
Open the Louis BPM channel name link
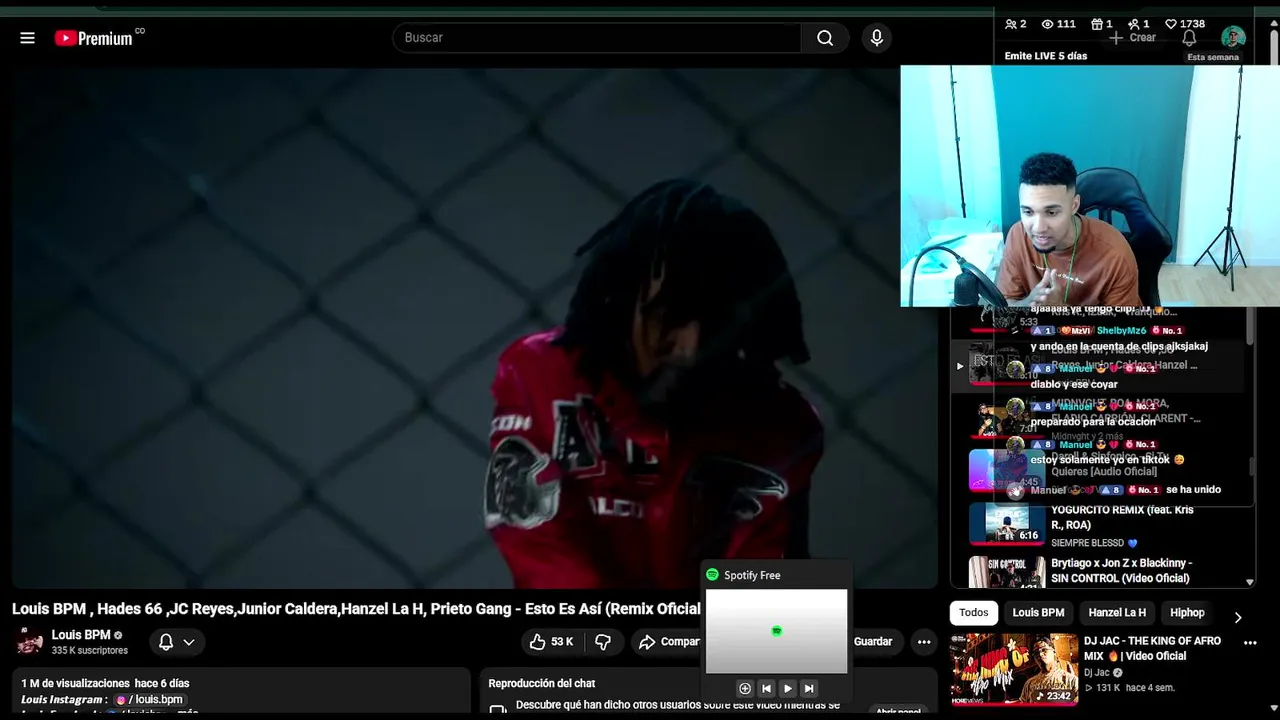click(81, 635)
